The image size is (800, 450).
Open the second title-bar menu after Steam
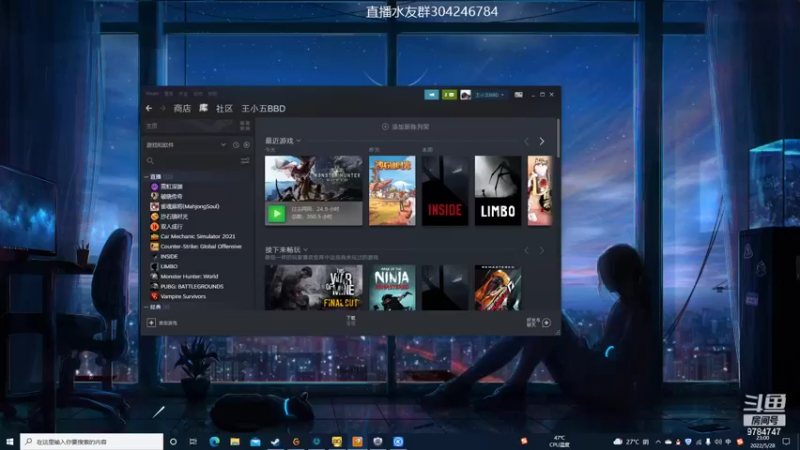[168, 94]
